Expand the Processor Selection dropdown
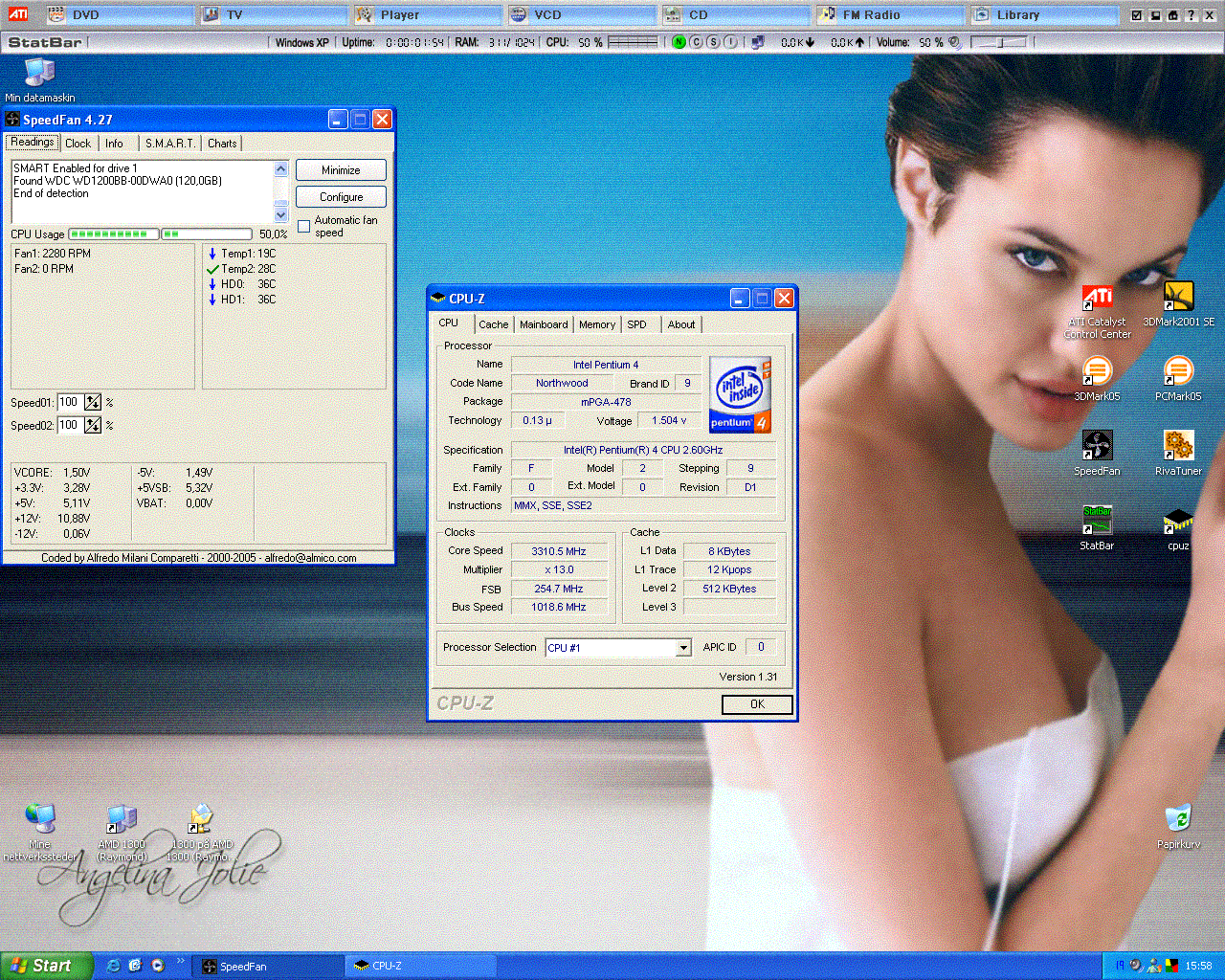Image resolution: width=1225 pixels, height=980 pixels. point(683,648)
